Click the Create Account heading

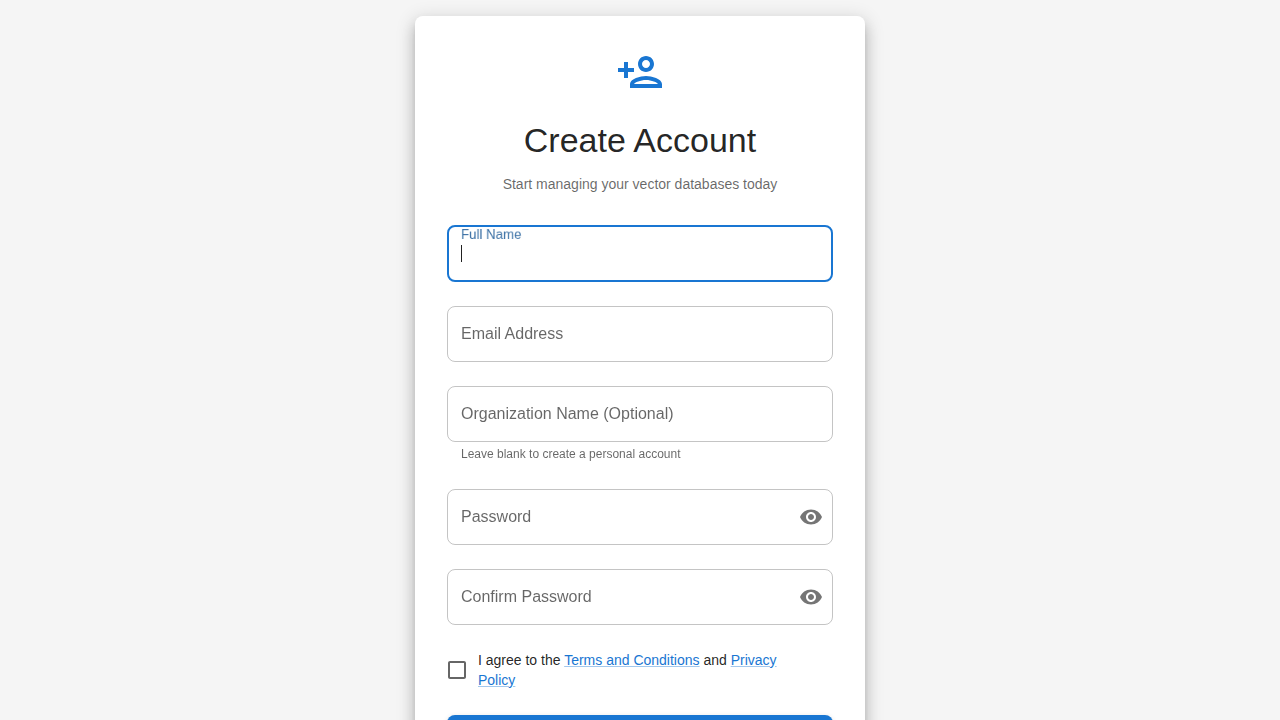[640, 141]
